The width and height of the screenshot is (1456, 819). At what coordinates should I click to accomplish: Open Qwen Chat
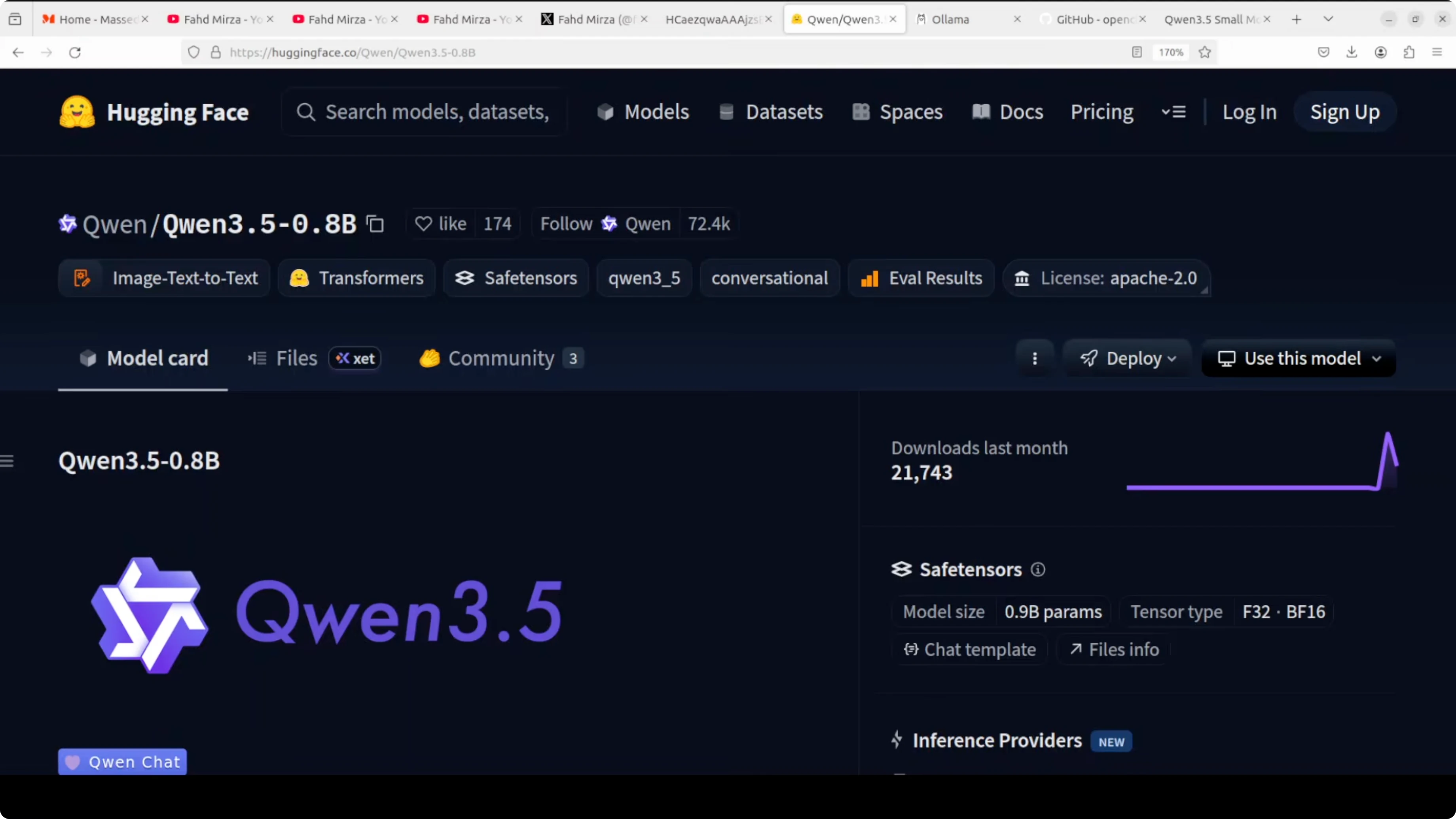tap(122, 761)
